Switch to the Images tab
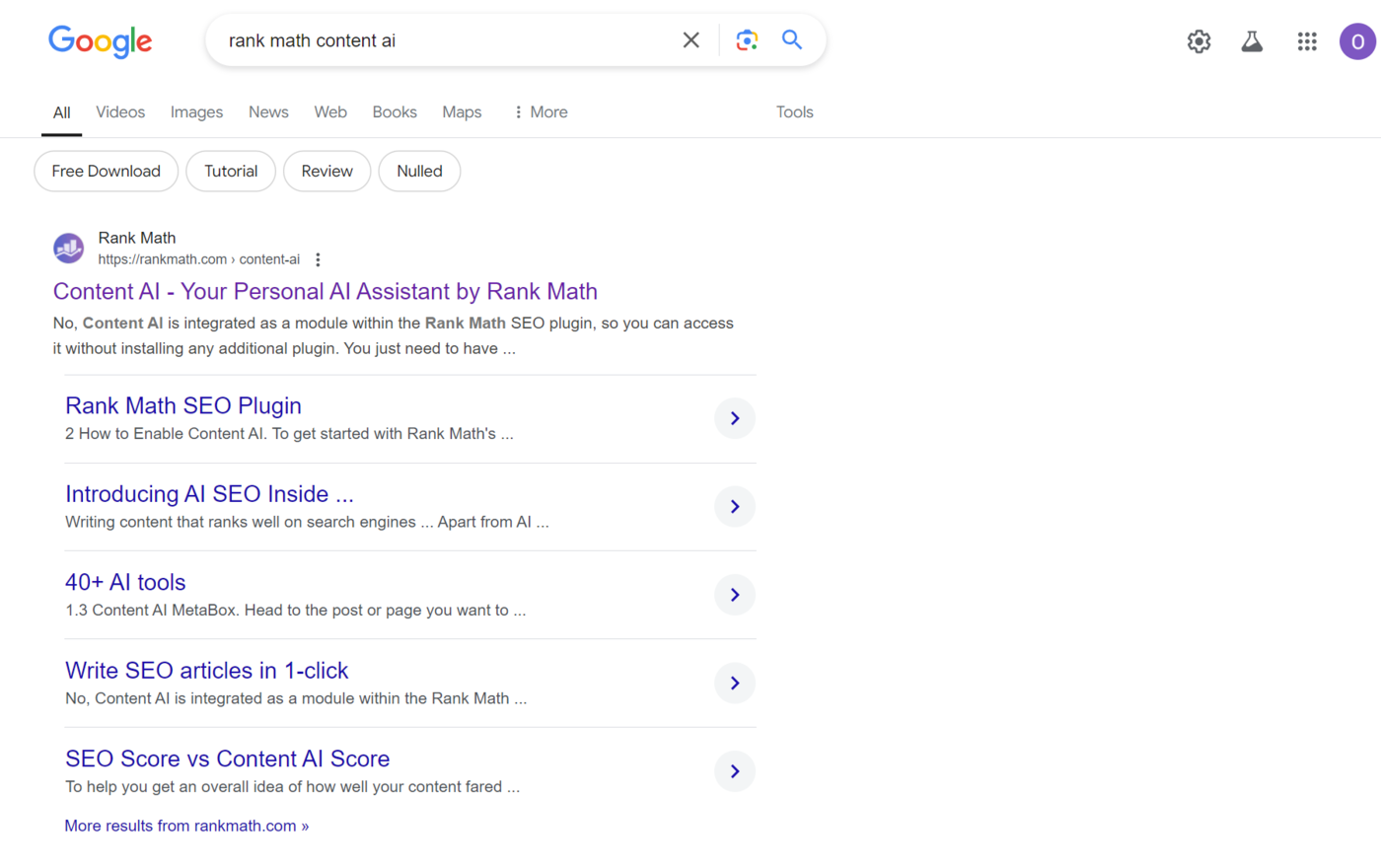 196,111
